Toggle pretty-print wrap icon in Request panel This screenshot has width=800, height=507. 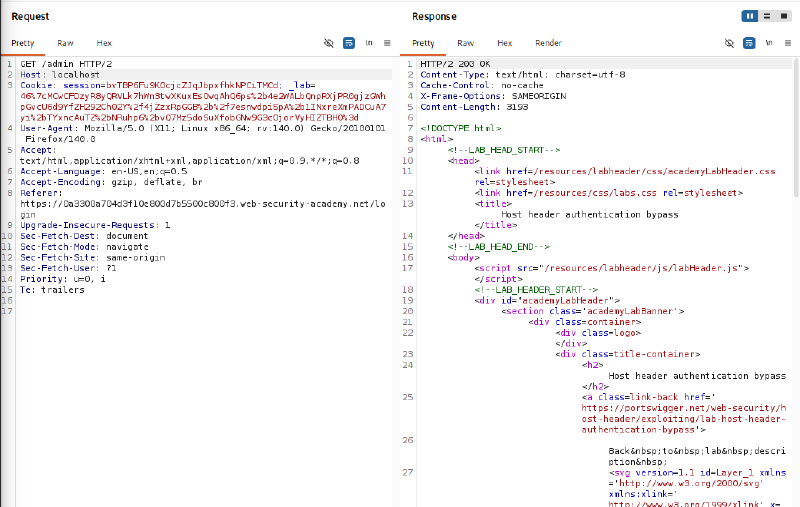[x=349, y=43]
